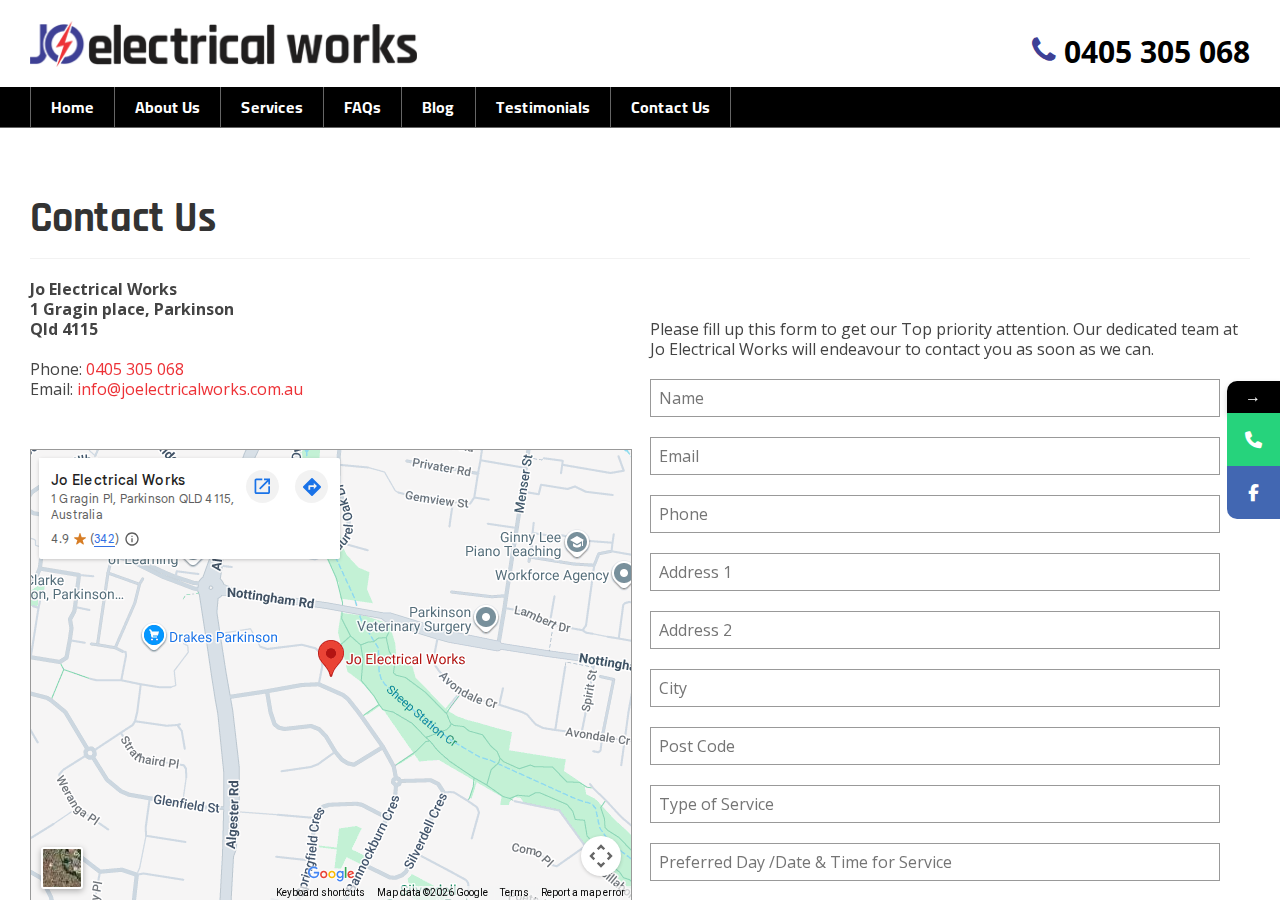
Task: Focus the Type of Service field
Action: (x=935, y=804)
